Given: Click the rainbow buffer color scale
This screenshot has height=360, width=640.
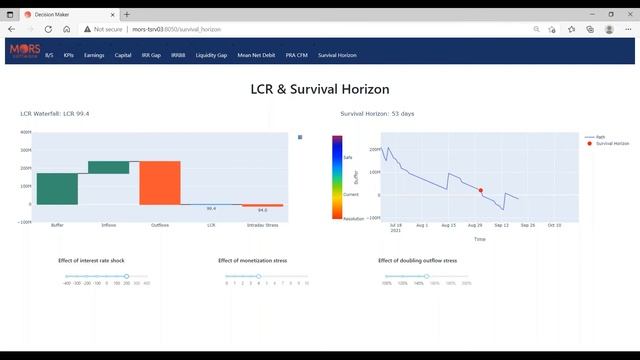Looking at the screenshot, I should point(337,177).
